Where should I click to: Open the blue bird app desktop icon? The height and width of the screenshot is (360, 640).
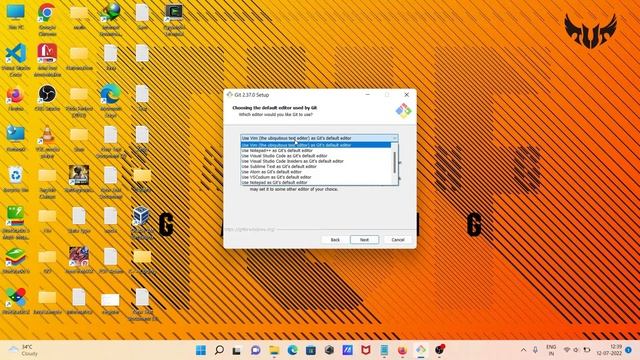coord(16,139)
